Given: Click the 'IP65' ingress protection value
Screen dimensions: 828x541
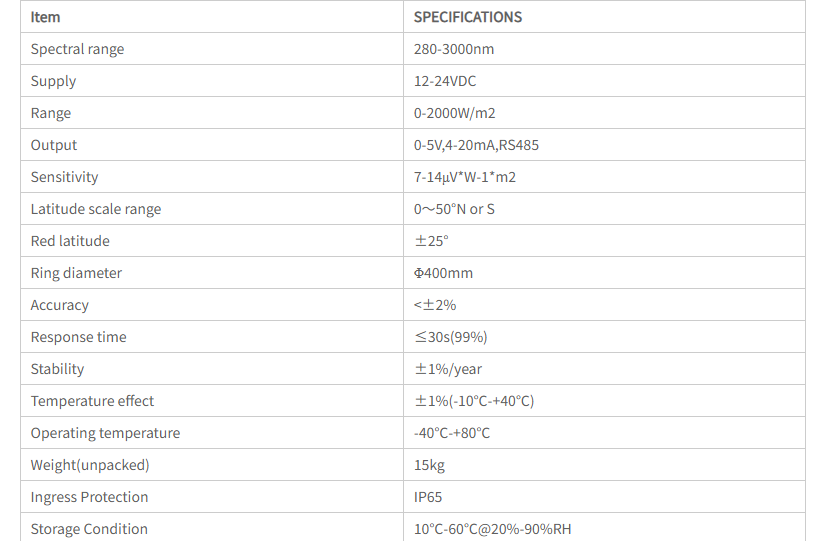Looking at the screenshot, I should (428, 497).
